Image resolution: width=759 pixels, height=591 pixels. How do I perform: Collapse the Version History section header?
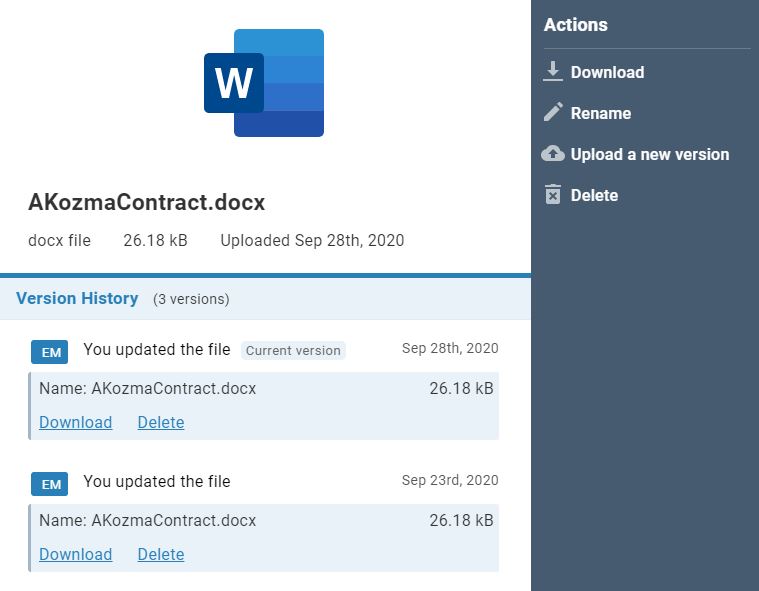click(x=77, y=298)
